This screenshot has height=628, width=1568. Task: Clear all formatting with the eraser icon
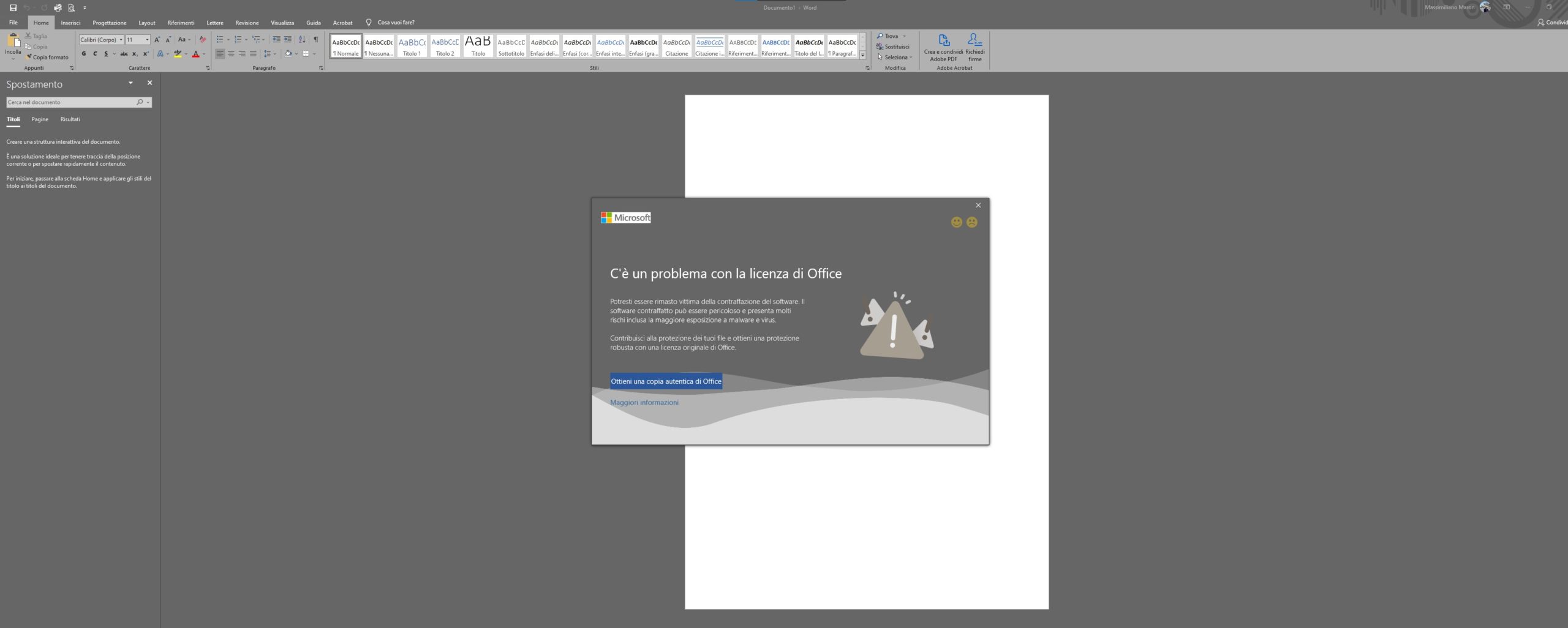coord(203,39)
